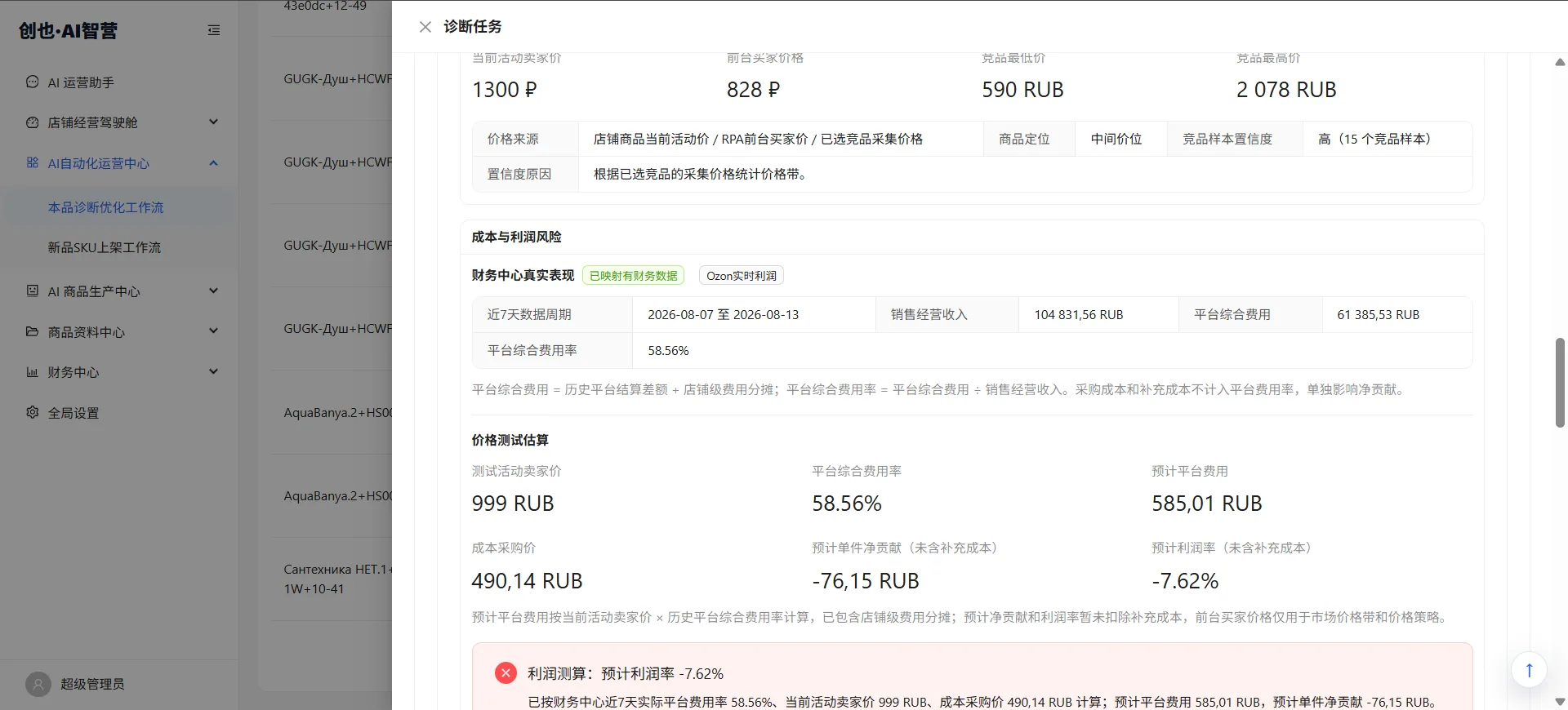The width and height of the screenshot is (1568, 710).
Task: Click the 财务中心 bar chart icon
Action: click(x=33, y=372)
